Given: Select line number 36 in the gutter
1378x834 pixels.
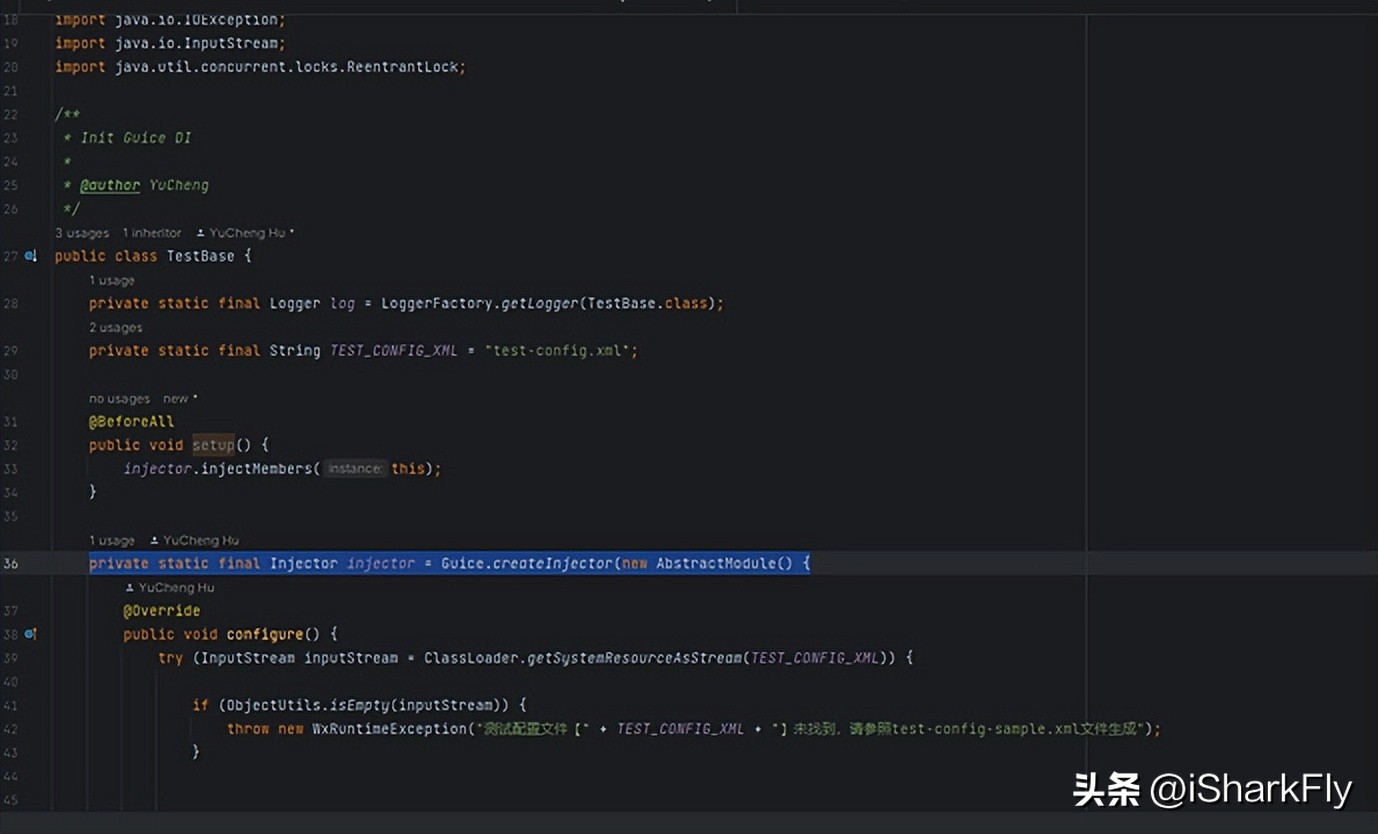Looking at the screenshot, I should pos(11,563).
